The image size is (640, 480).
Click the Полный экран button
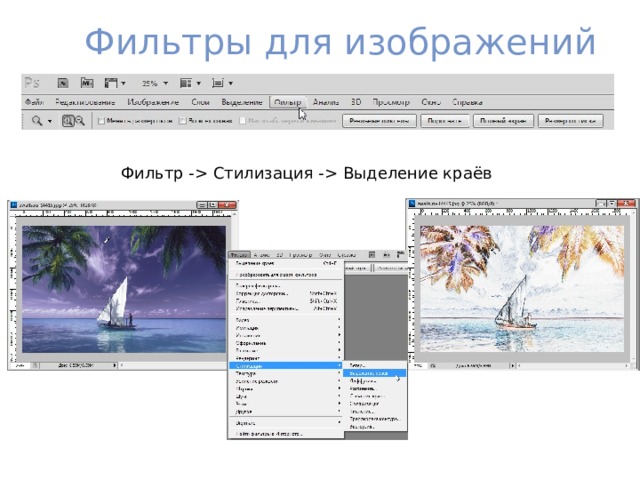[x=503, y=121]
